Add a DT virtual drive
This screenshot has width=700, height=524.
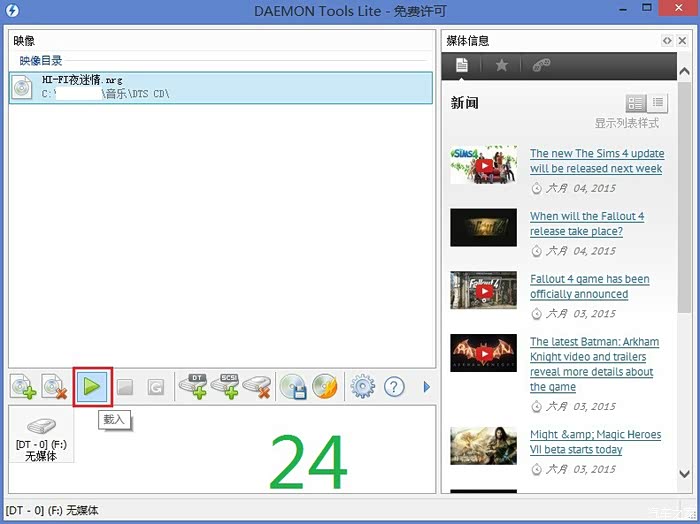(x=192, y=387)
